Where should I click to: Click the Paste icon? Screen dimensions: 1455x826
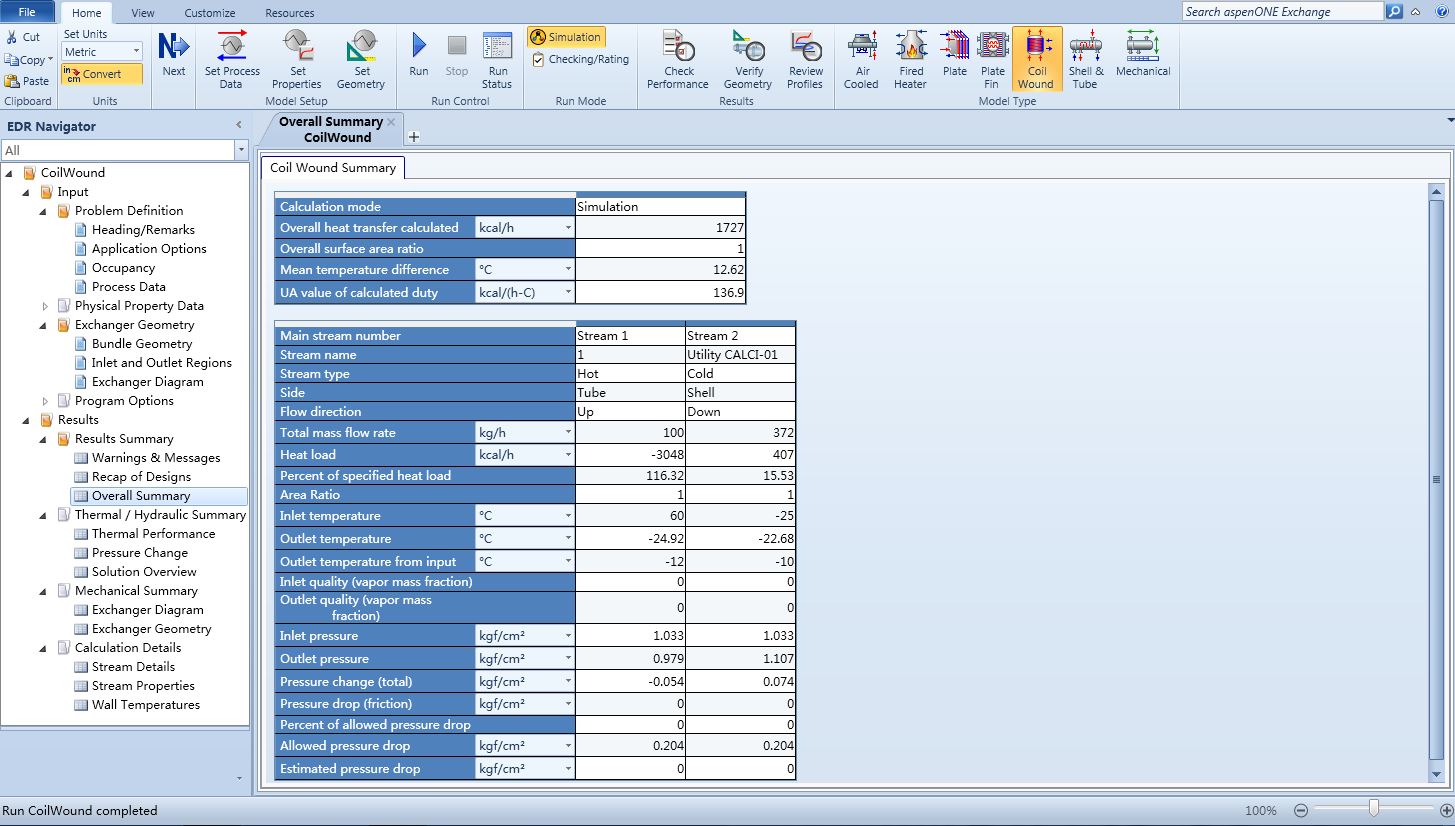pyautogui.click(x=12, y=81)
